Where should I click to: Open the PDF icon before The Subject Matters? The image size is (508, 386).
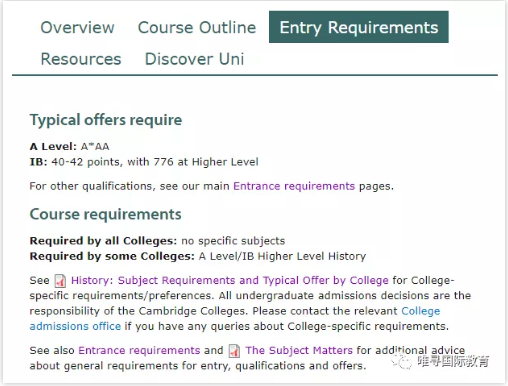point(234,351)
